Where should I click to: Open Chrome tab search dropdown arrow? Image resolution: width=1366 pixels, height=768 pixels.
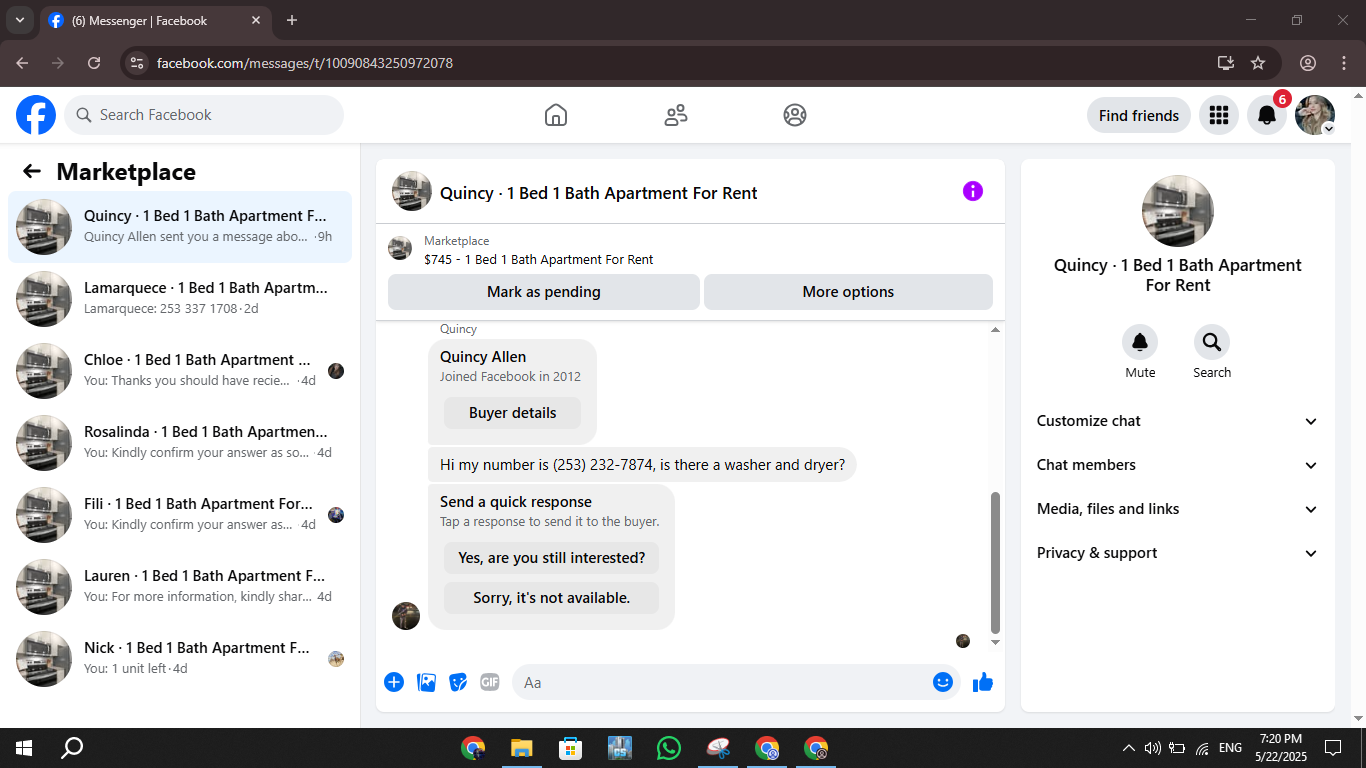pyautogui.click(x=20, y=20)
